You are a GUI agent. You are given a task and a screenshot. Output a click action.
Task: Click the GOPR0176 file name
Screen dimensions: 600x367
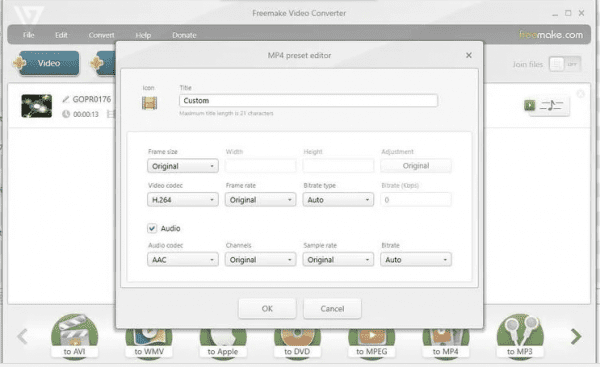pos(92,99)
